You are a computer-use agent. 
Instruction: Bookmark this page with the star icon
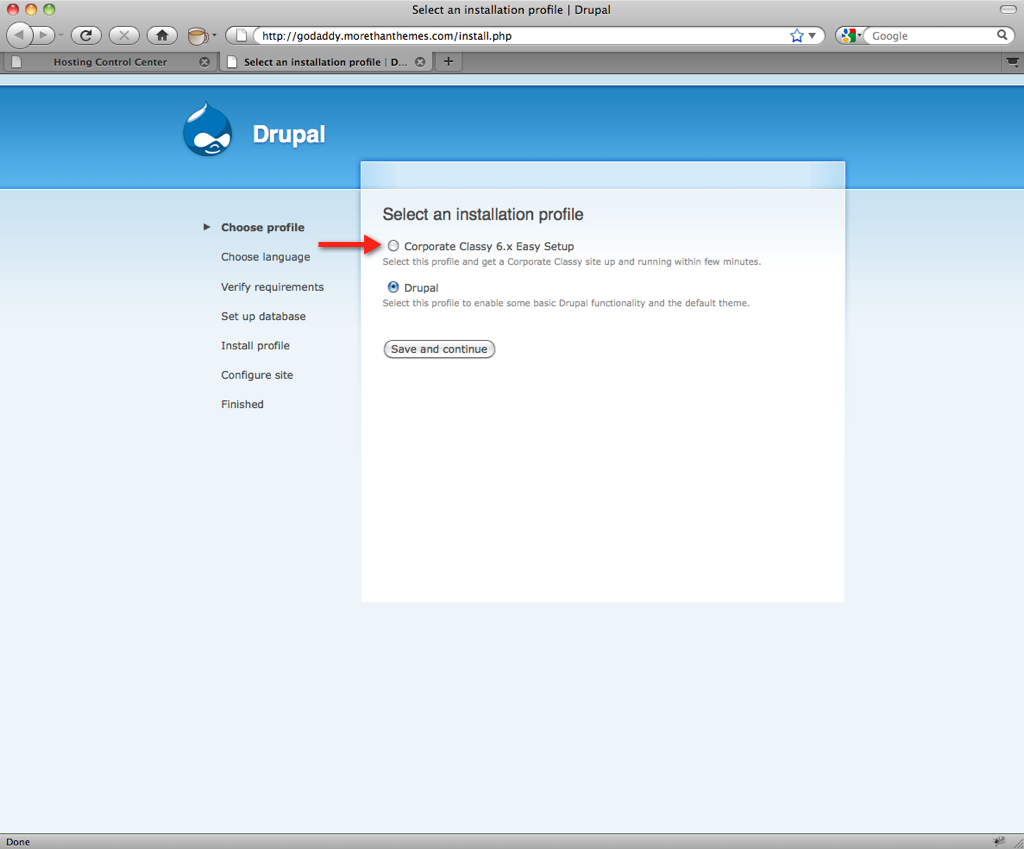click(797, 36)
